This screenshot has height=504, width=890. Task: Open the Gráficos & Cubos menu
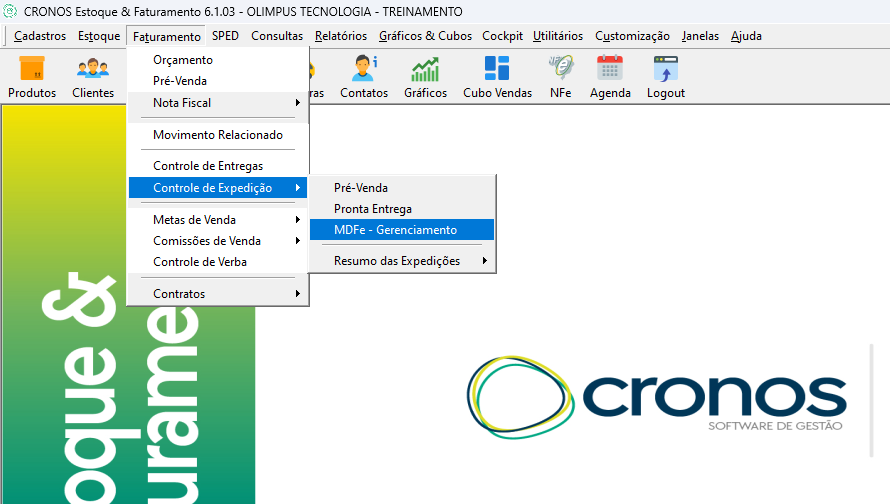point(425,36)
